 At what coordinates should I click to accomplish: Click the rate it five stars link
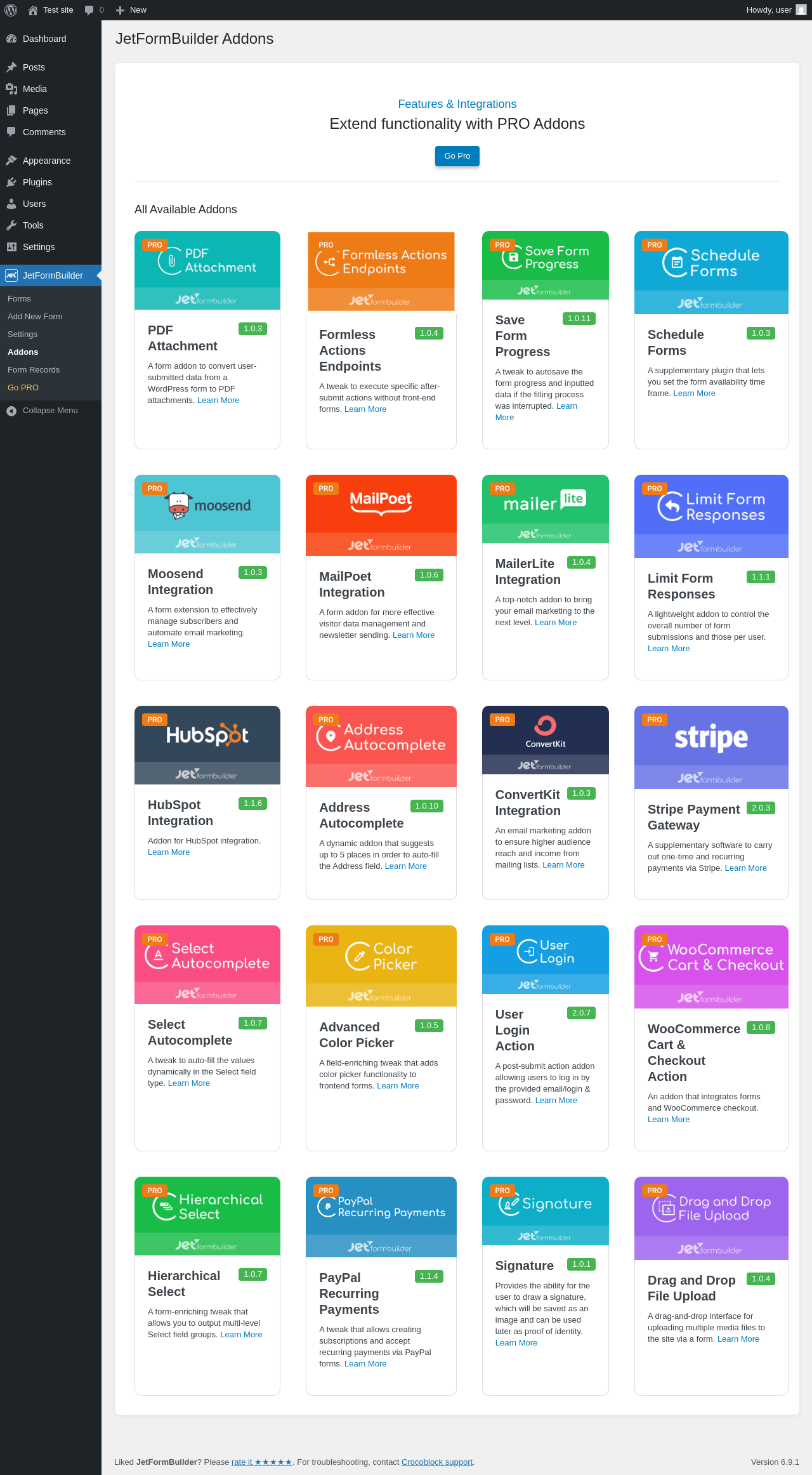tap(262, 1462)
